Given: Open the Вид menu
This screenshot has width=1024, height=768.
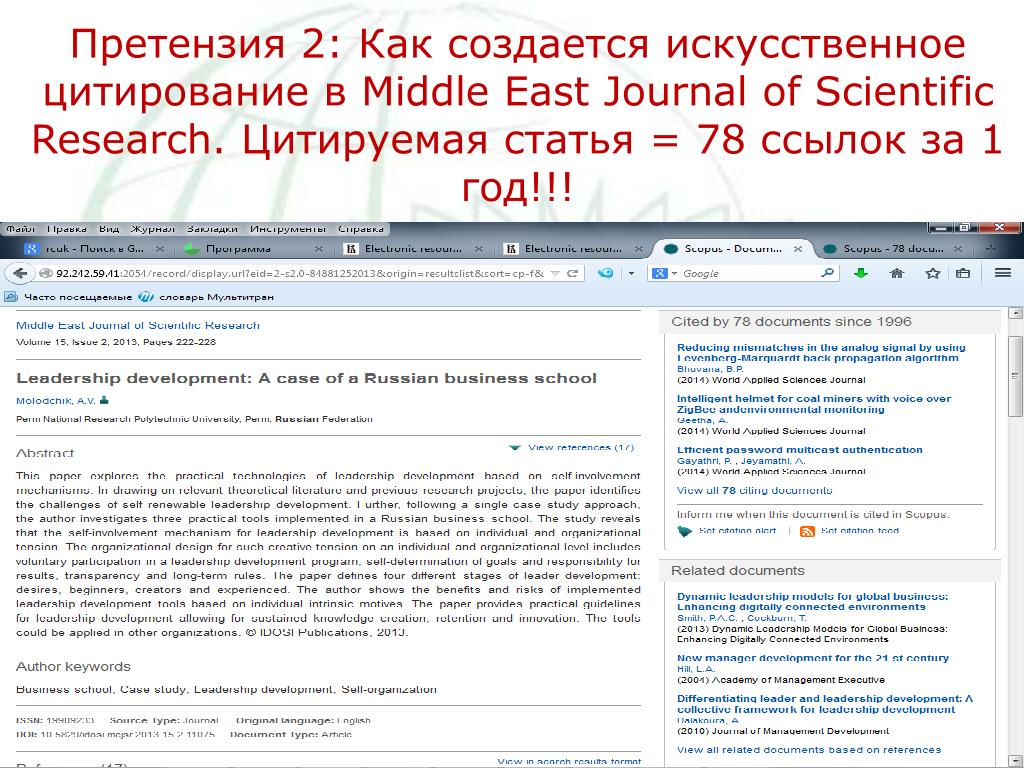Looking at the screenshot, I should pyautogui.click(x=109, y=229).
